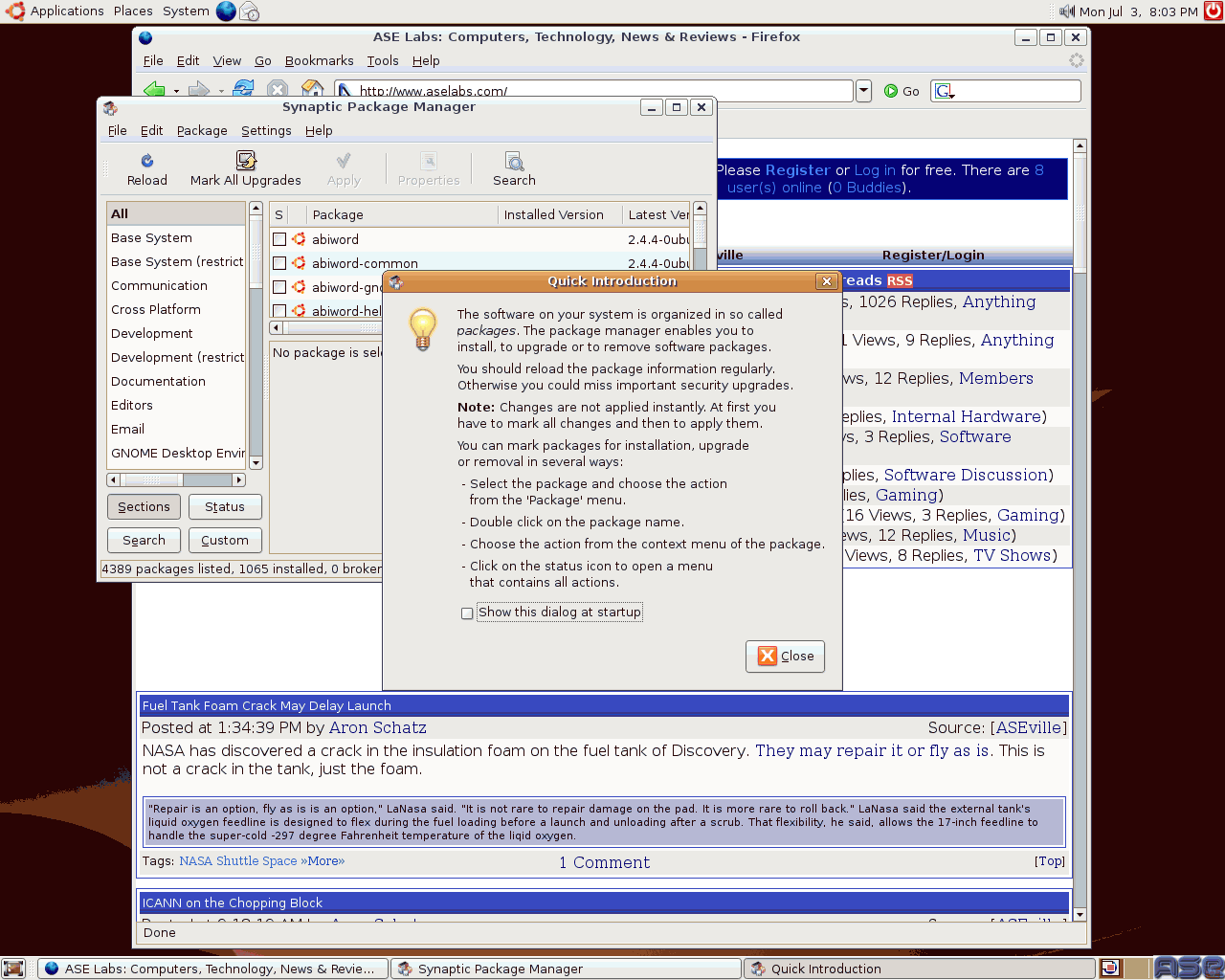1225x980 pixels.
Task: Click the Firefox activity throbber icon
Action: (x=1076, y=60)
